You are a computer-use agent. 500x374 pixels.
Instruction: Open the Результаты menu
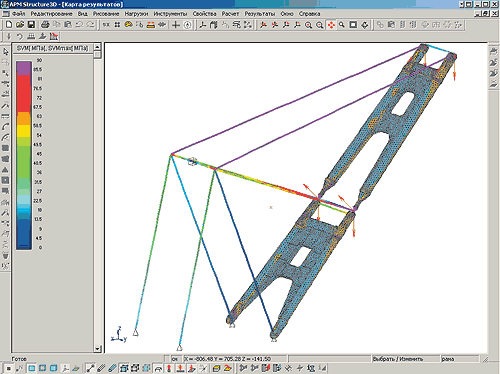pos(260,14)
